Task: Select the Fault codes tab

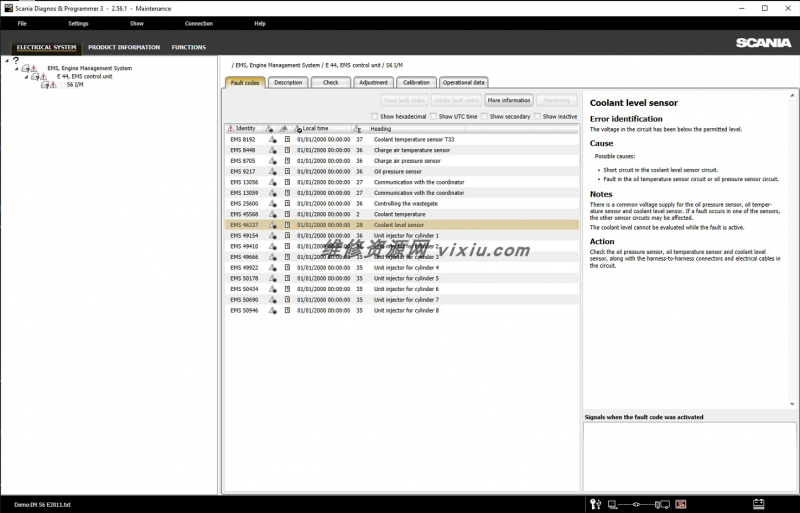Action: coord(245,83)
